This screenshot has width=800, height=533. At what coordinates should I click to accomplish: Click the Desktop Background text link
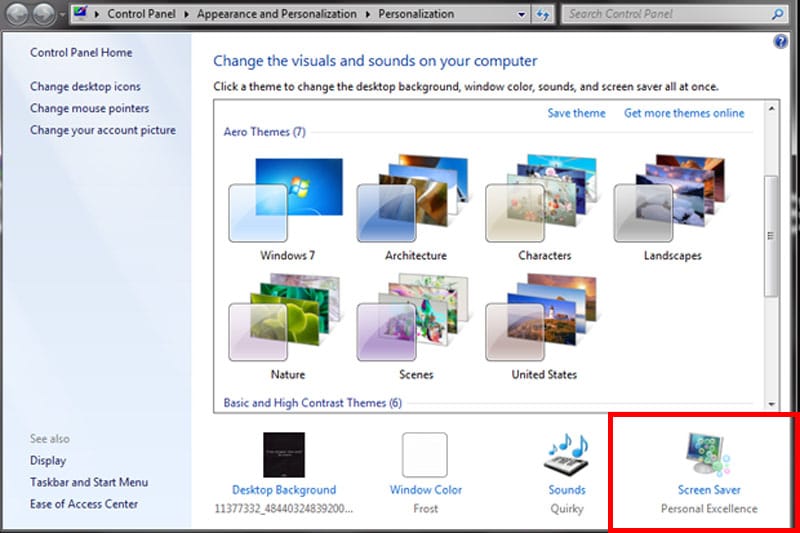pyautogui.click(x=284, y=490)
